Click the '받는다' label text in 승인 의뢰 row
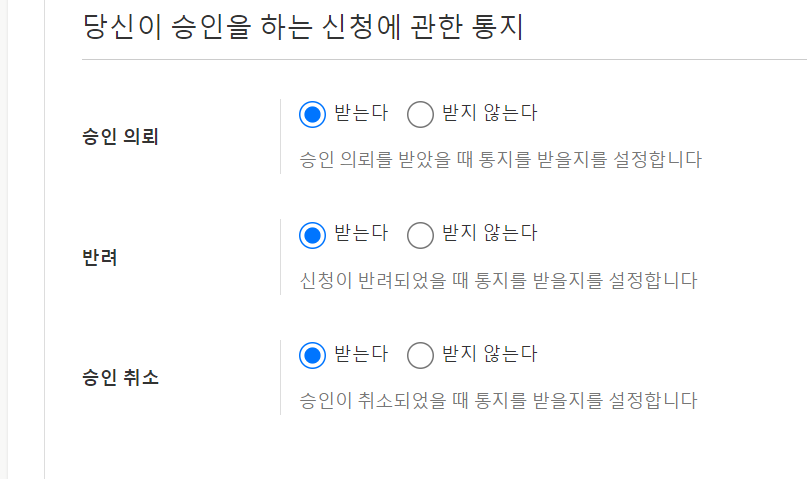Viewport: 807px width, 479px height. point(361,113)
